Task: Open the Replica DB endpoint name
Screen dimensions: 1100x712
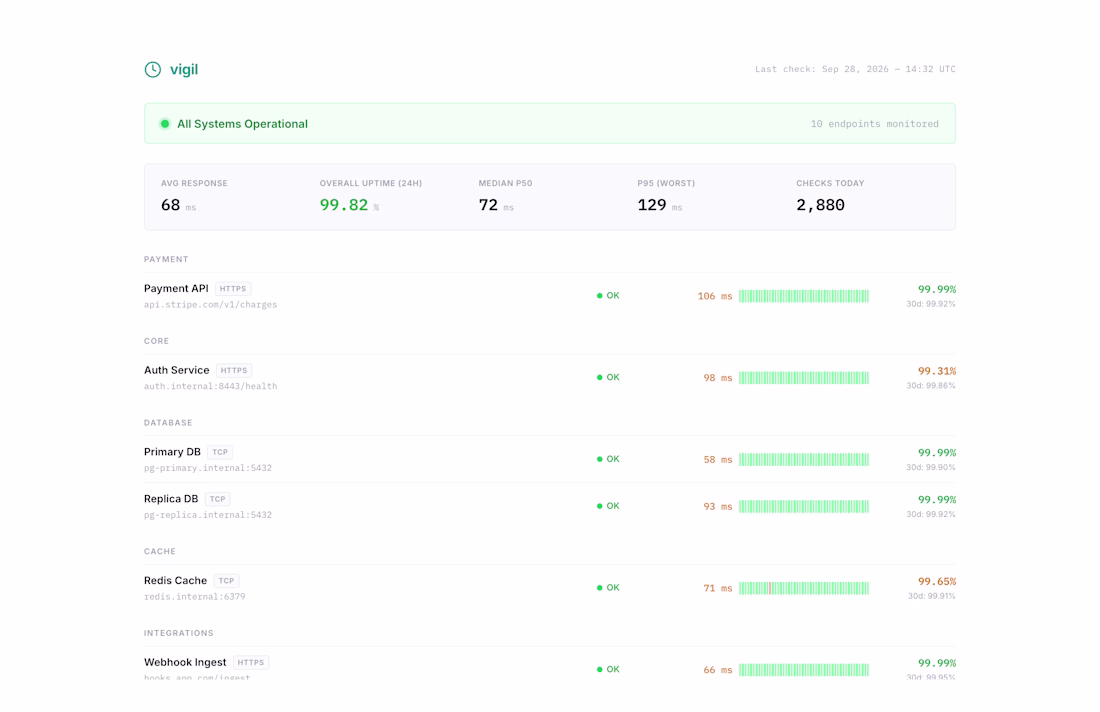Action: [x=171, y=499]
